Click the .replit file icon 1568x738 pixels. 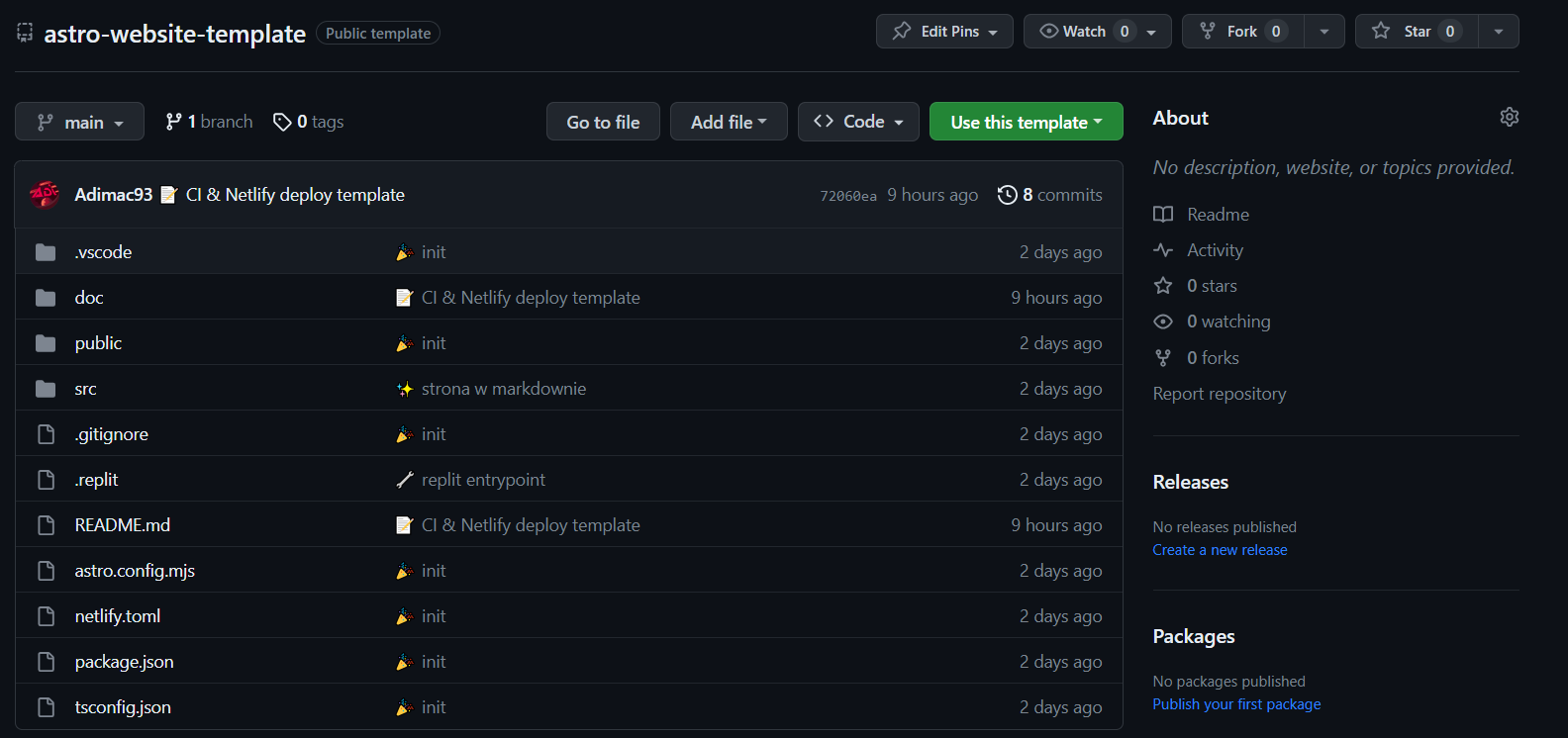click(x=46, y=480)
